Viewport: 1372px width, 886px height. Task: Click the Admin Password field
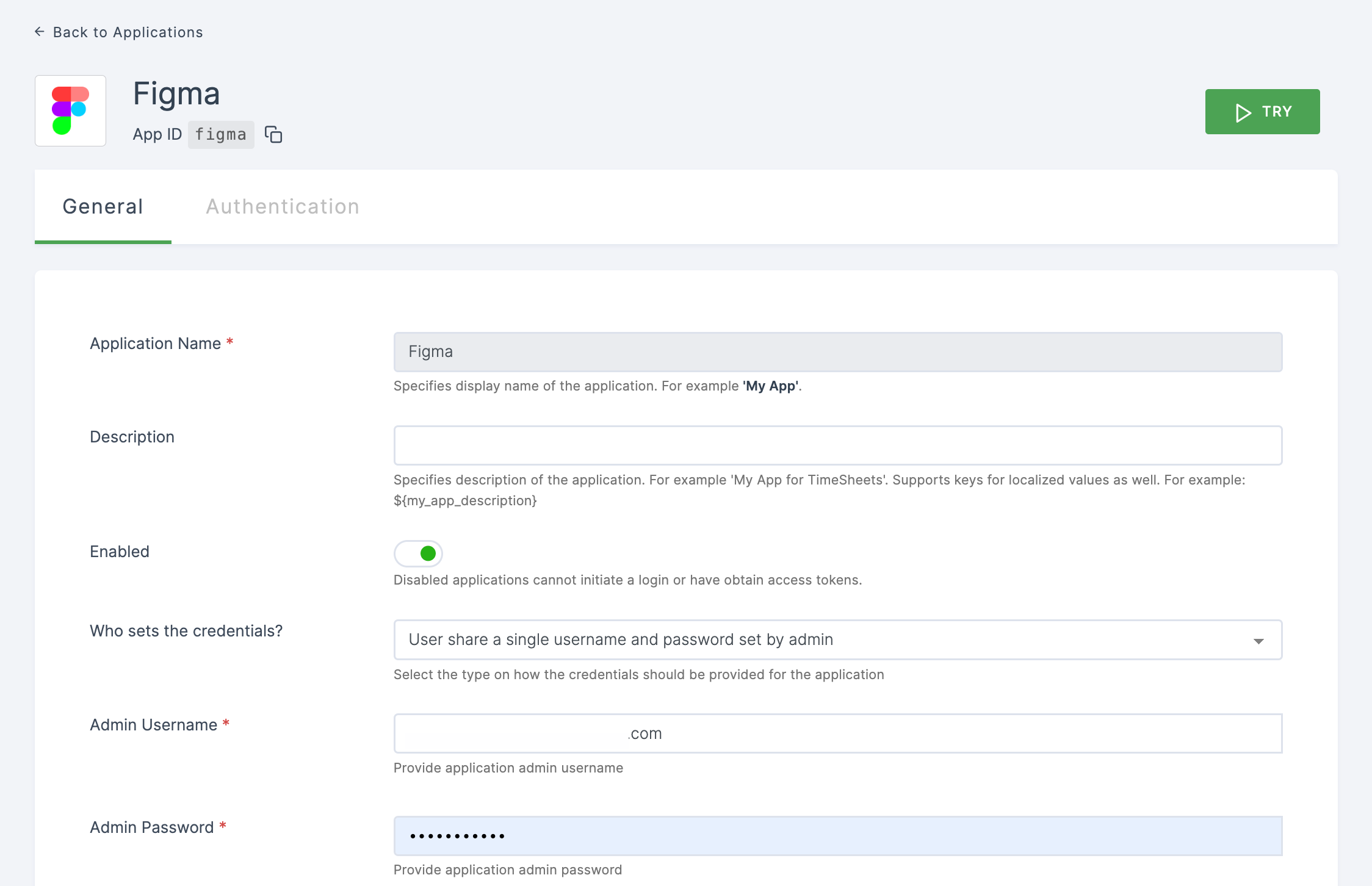[838, 836]
